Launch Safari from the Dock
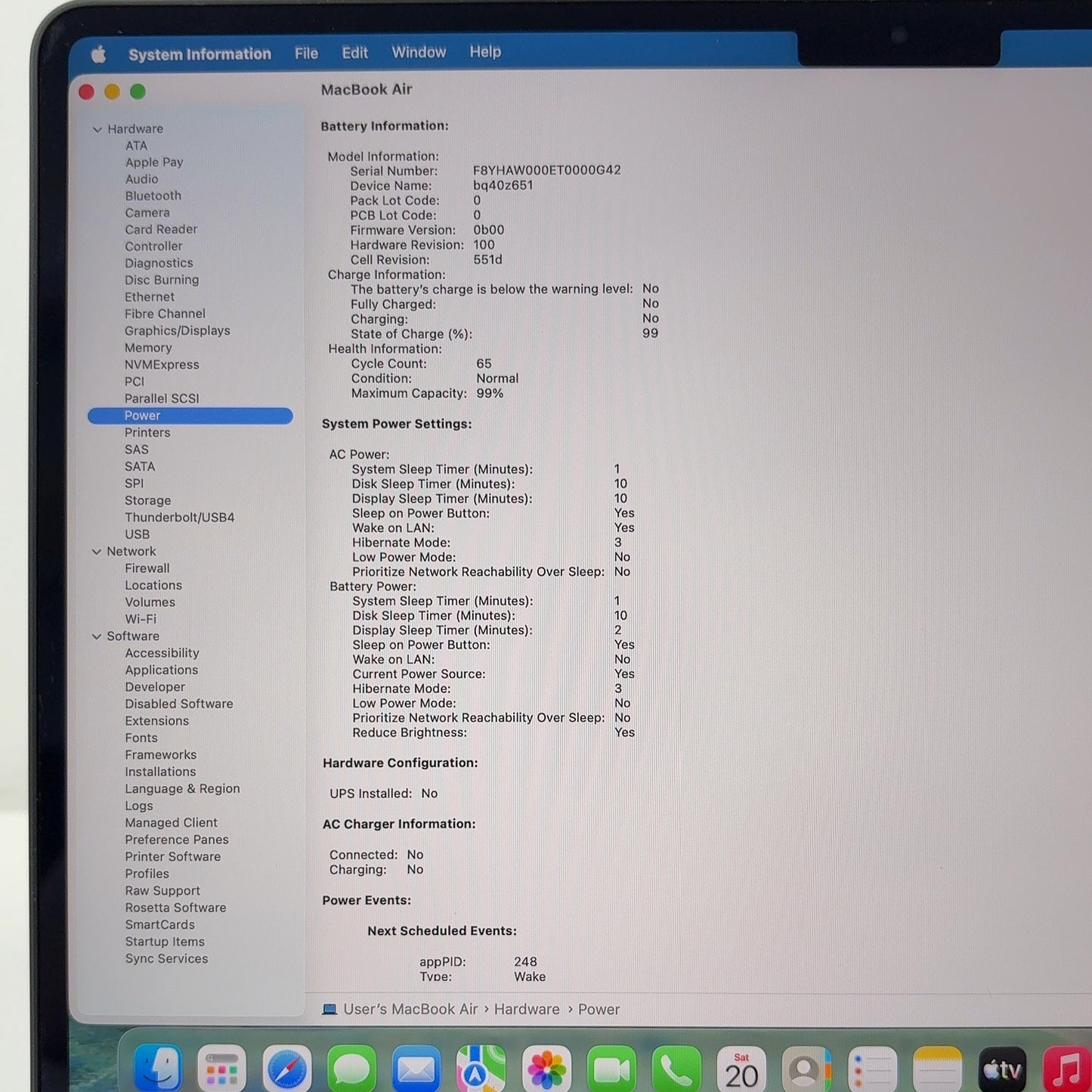This screenshot has width=1092, height=1092. [287, 1069]
